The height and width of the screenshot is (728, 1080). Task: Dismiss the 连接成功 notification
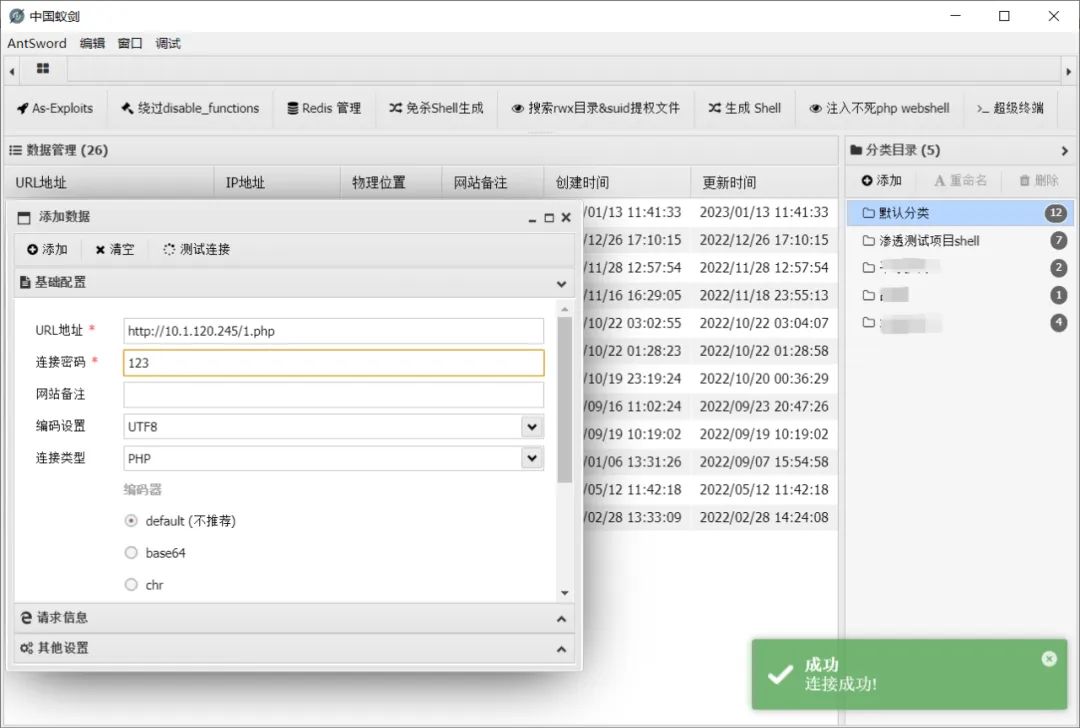1048,659
